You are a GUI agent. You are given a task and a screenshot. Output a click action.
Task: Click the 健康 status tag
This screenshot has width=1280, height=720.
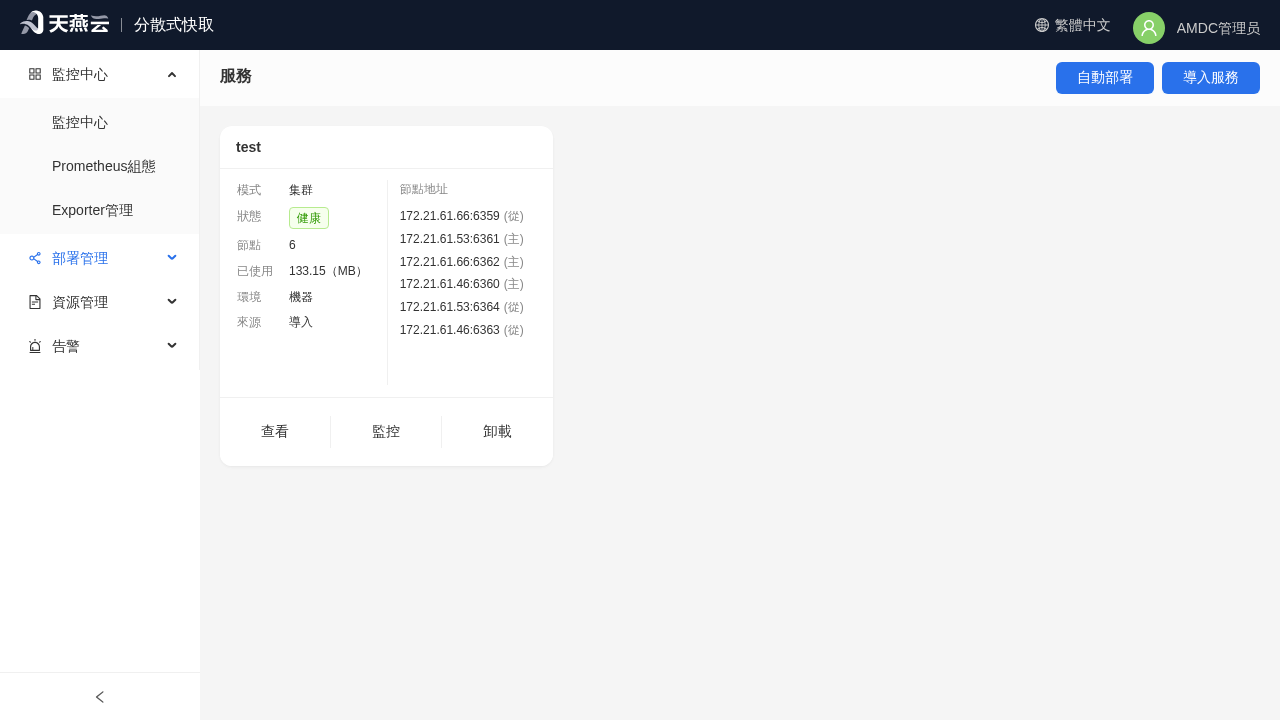[x=309, y=218]
